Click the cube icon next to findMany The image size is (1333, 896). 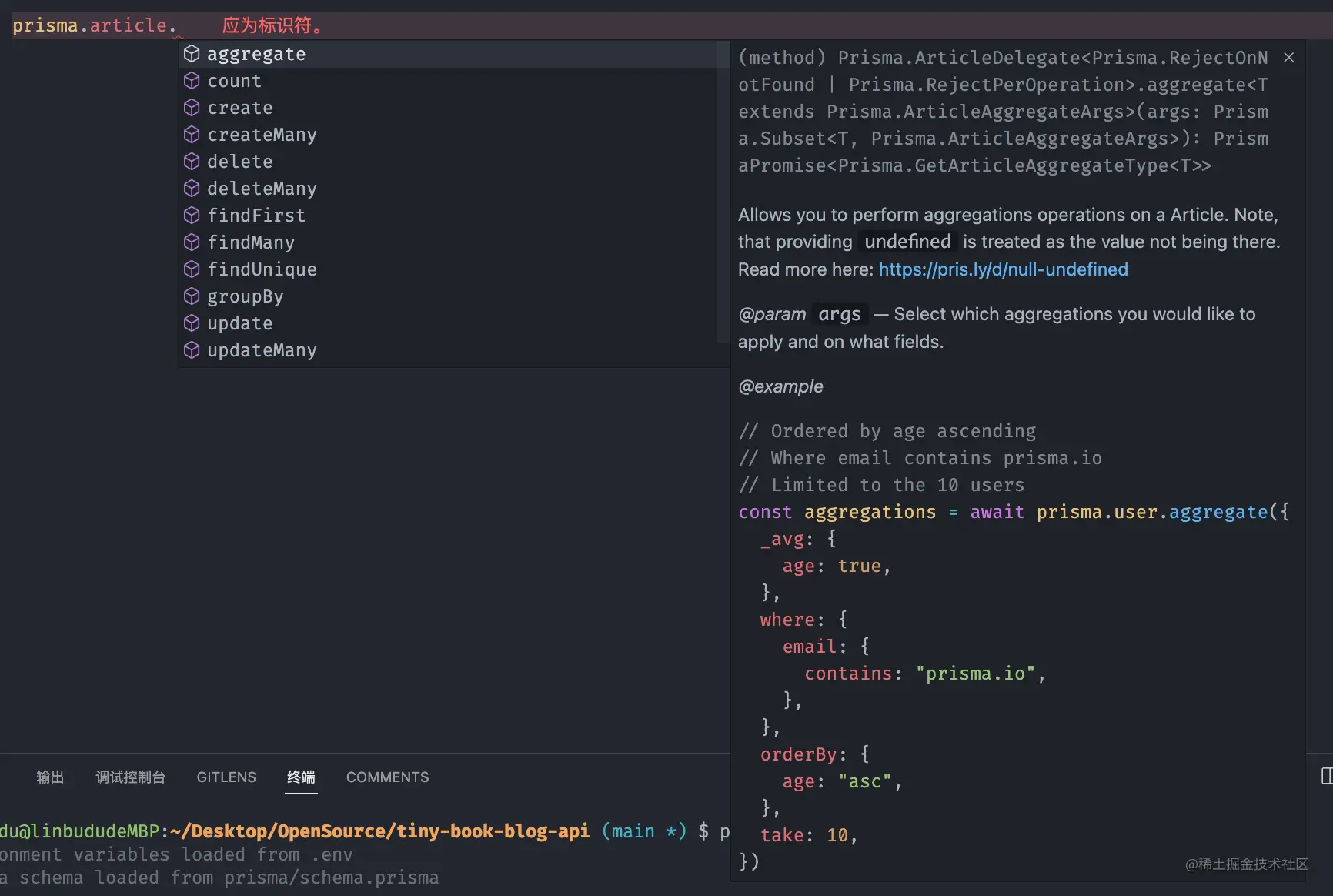(x=192, y=242)
